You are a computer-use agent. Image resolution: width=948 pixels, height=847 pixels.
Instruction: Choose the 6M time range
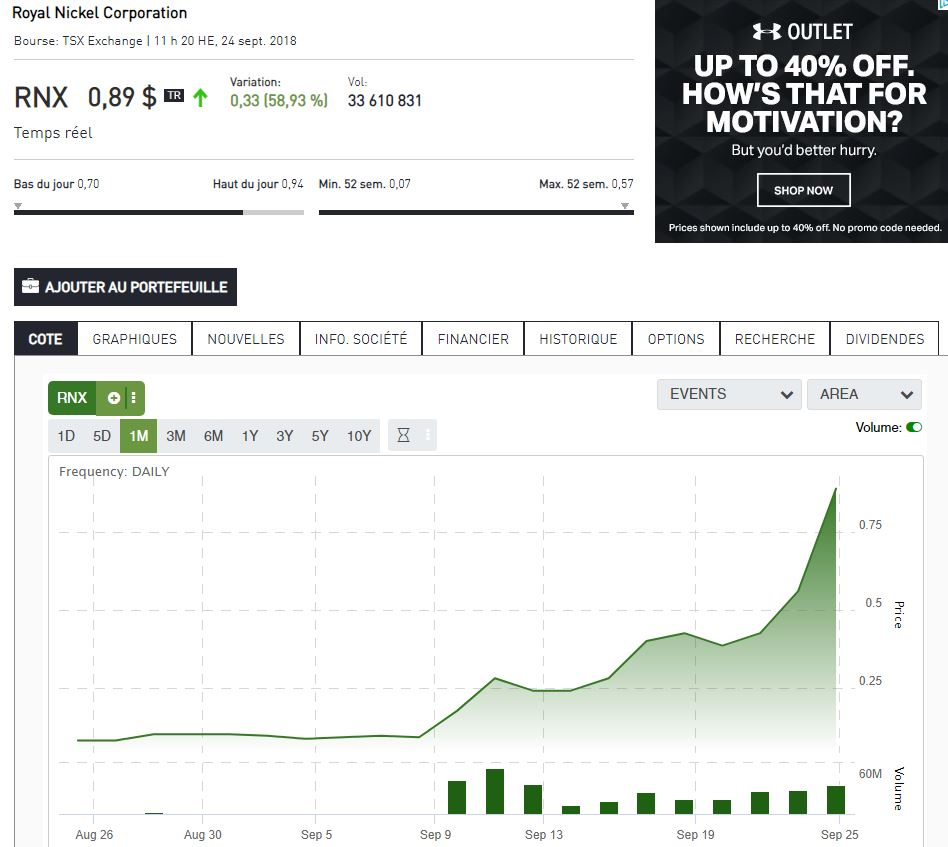click(213, 436)
